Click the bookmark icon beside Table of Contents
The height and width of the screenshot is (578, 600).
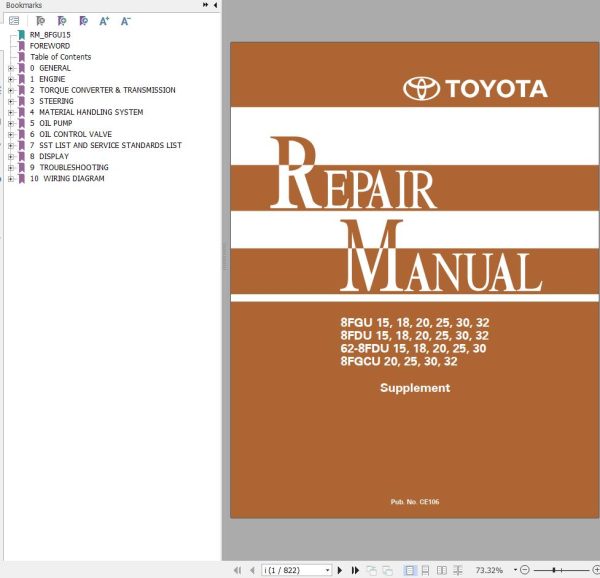click(22, 57)
